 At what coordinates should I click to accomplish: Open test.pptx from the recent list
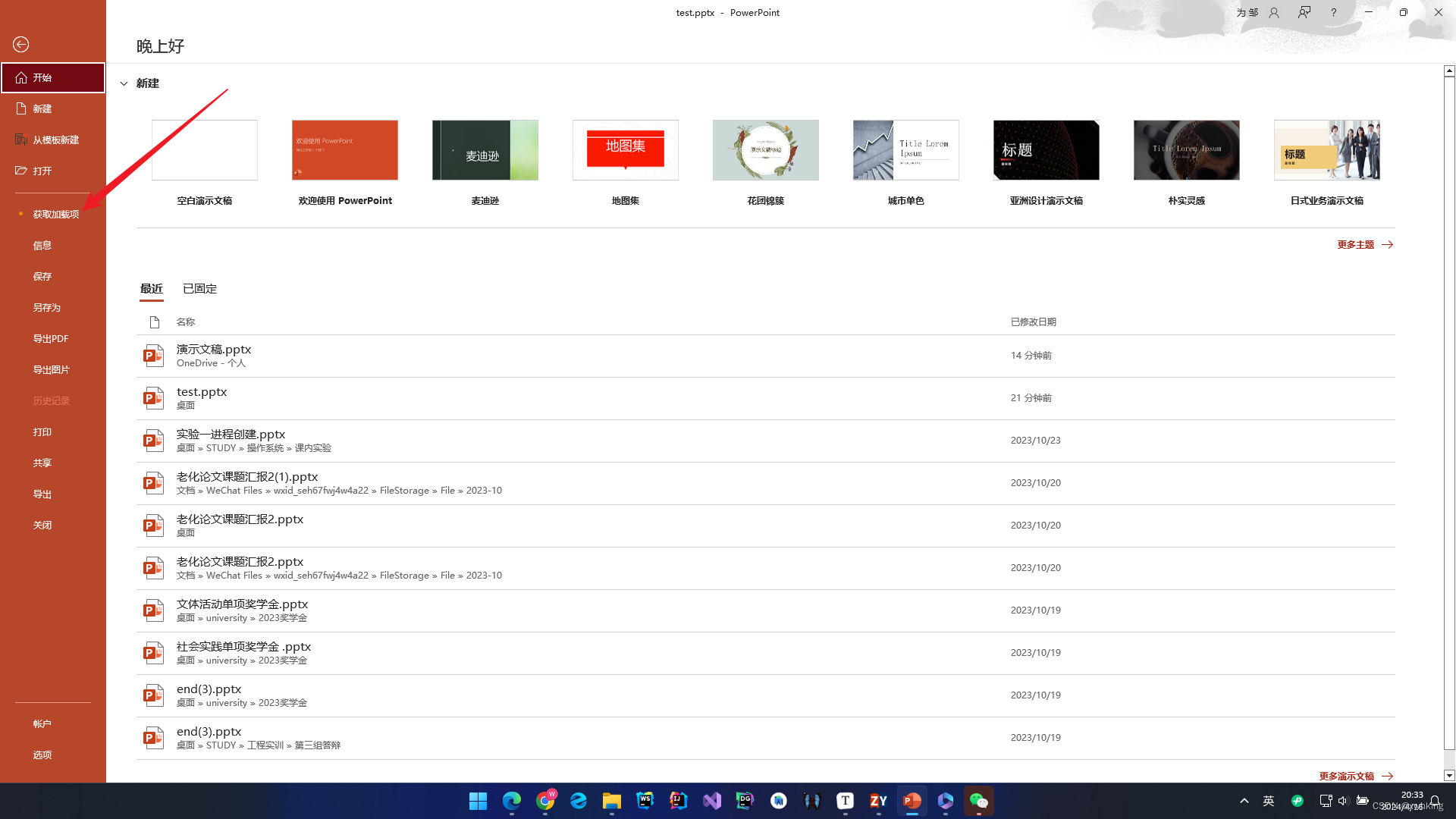[202, 392]
